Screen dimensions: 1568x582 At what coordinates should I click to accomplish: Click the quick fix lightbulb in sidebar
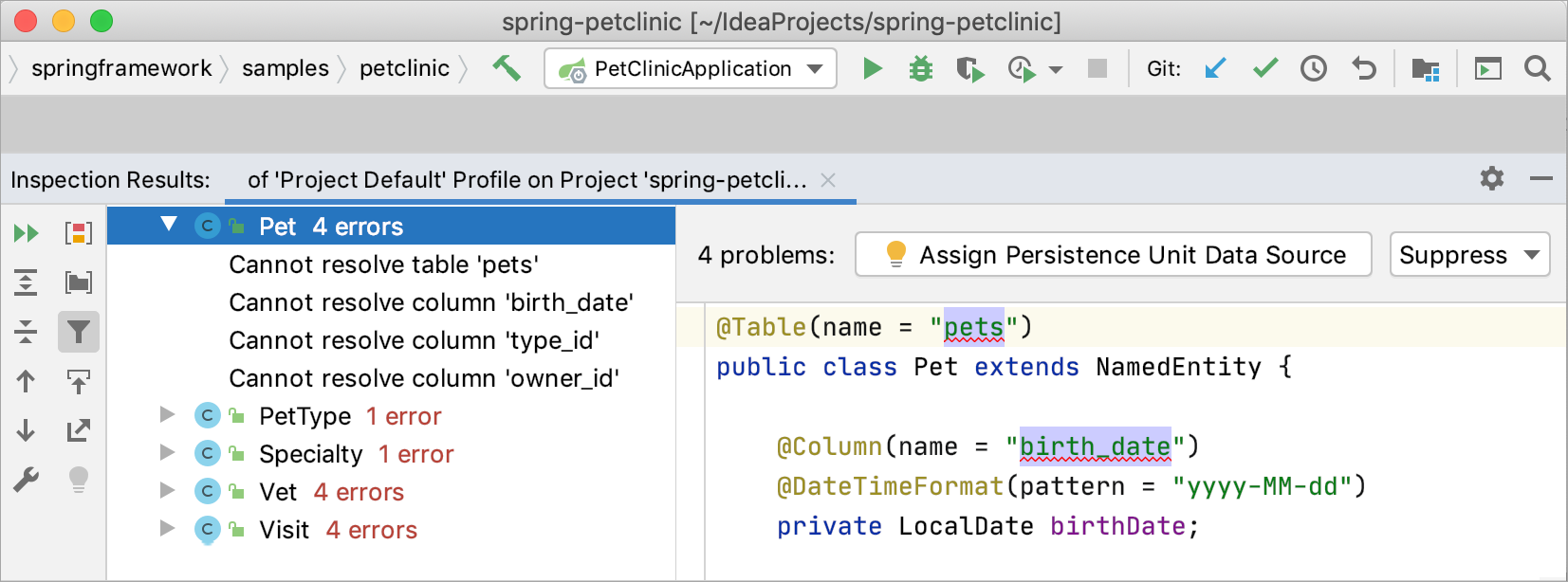79,481
